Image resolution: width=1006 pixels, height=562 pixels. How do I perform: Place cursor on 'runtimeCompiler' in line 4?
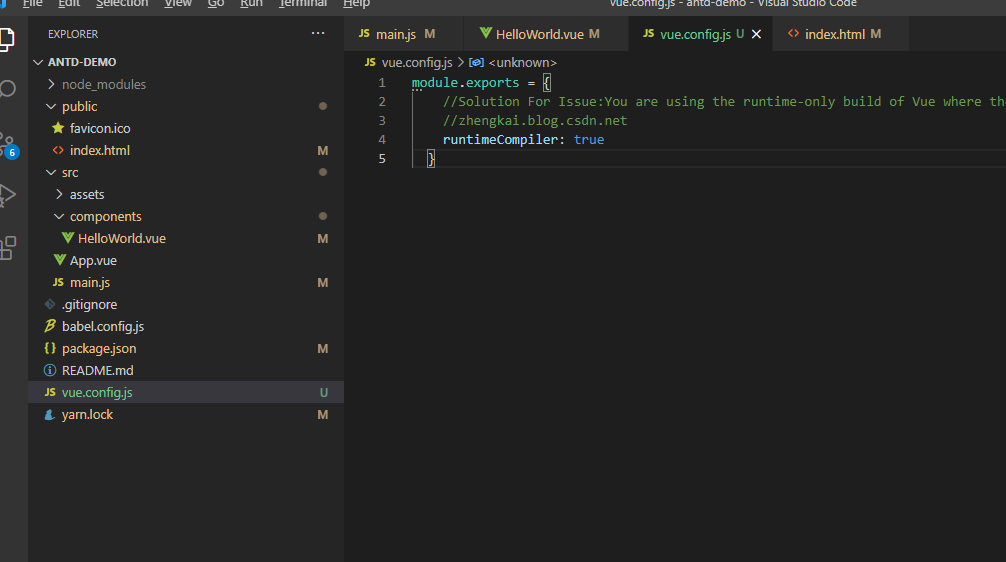500,139
